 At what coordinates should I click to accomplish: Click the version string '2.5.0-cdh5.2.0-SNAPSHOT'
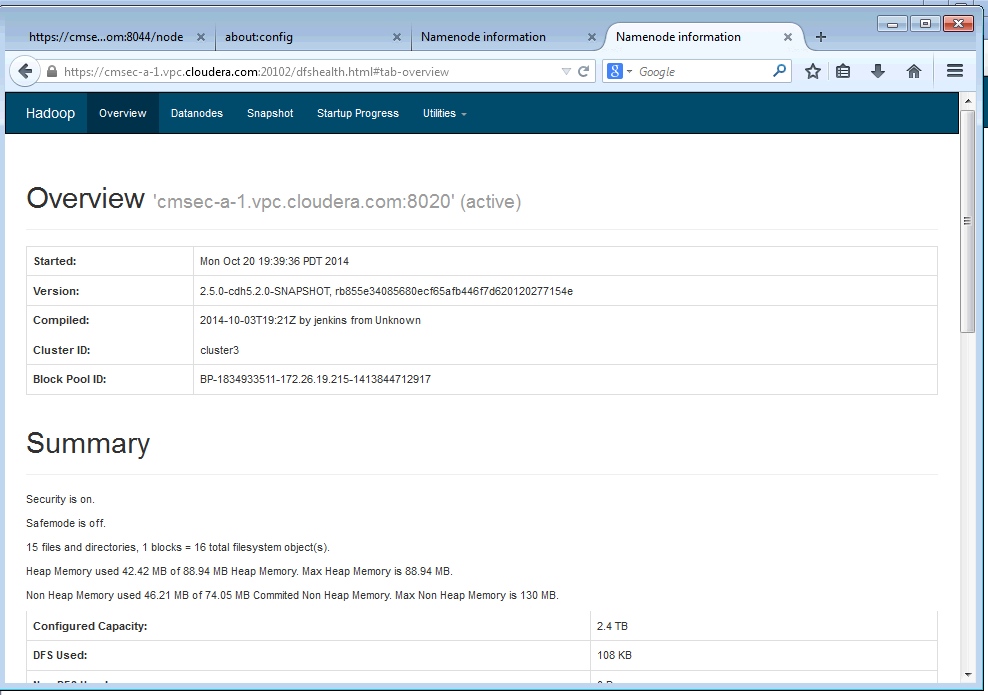pyautogui.click(x=265, y=291)
